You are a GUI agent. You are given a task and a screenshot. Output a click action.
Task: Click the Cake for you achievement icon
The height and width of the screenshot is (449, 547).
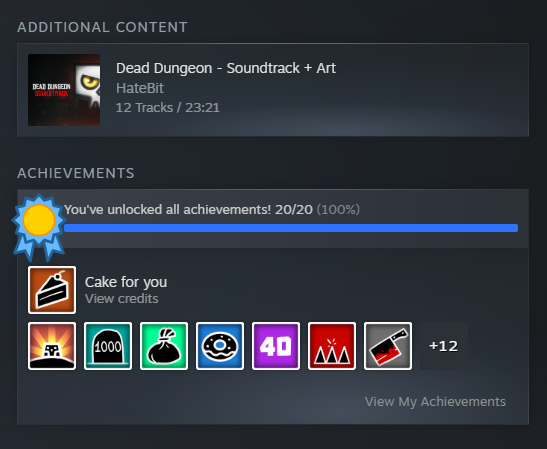[x=52, y=290]
